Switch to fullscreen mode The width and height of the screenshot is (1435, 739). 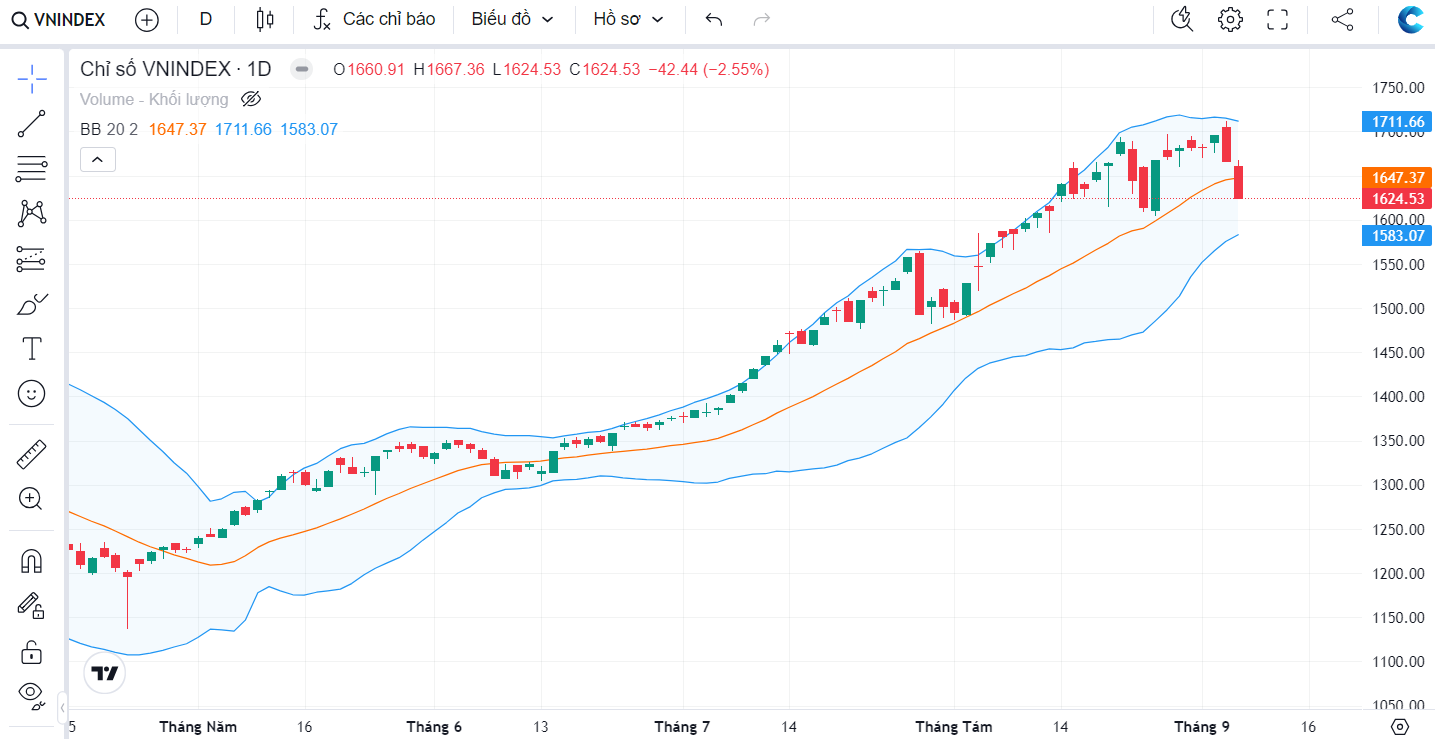tap(1277, 19)
